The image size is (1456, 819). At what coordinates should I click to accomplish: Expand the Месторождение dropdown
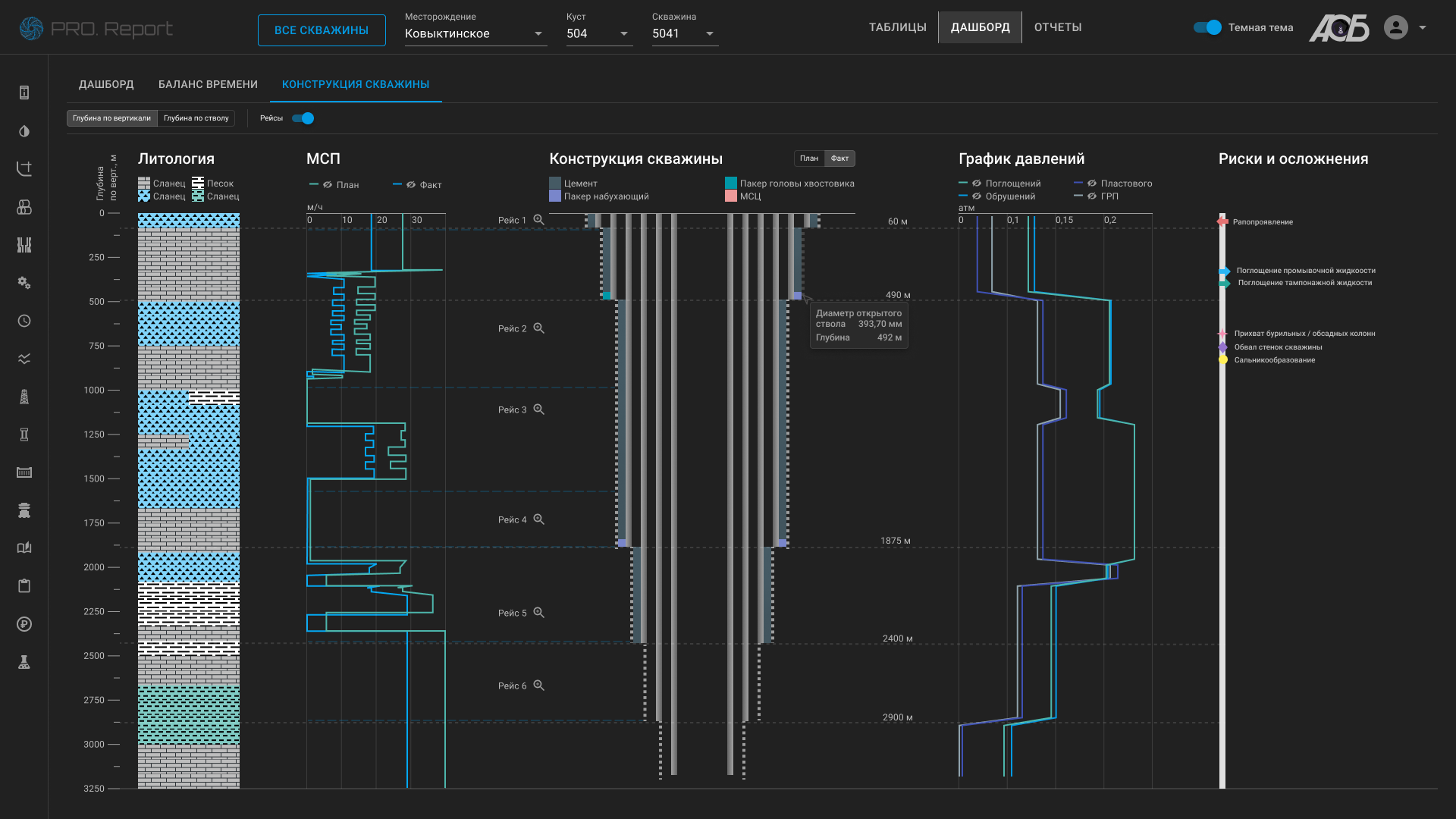tap(475, 33)
